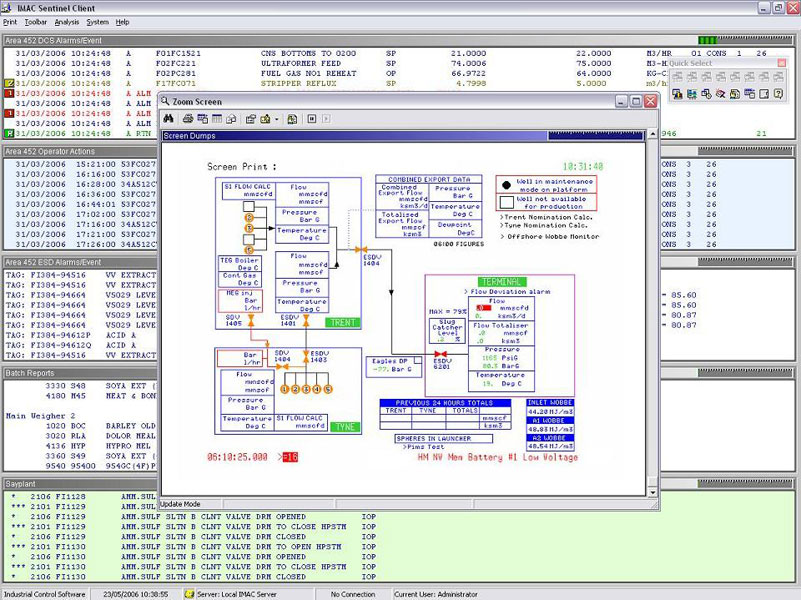
Task: Click the green TRENT label button
Action: click(x=342, y=322)
